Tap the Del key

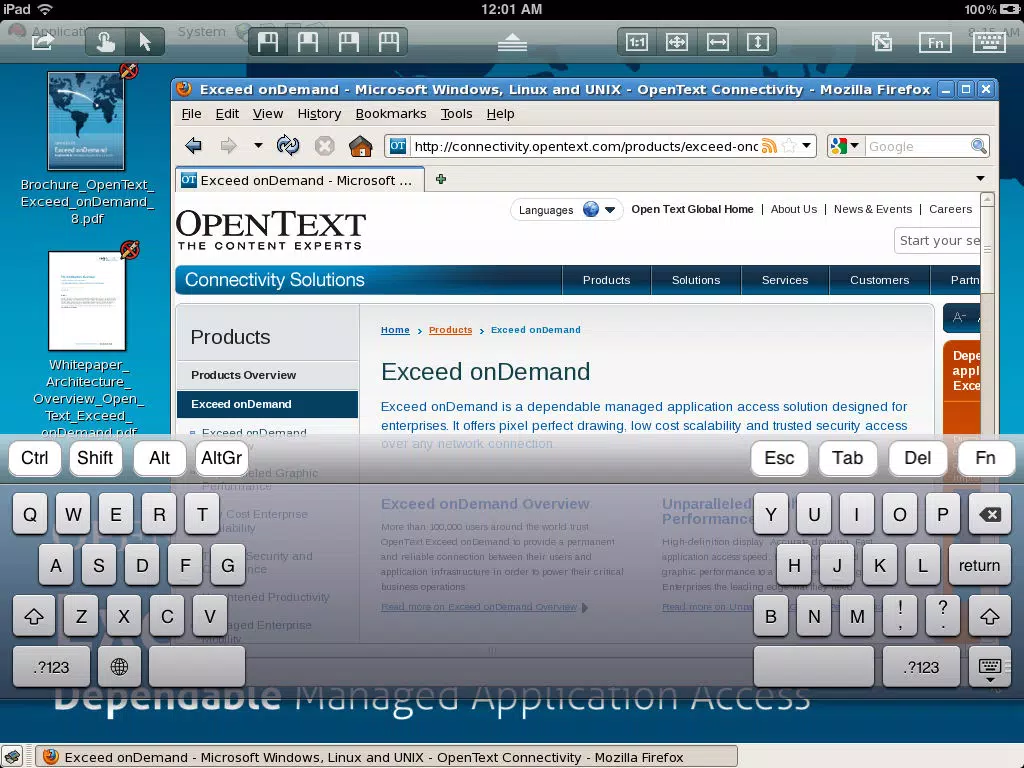coord(918,458)
